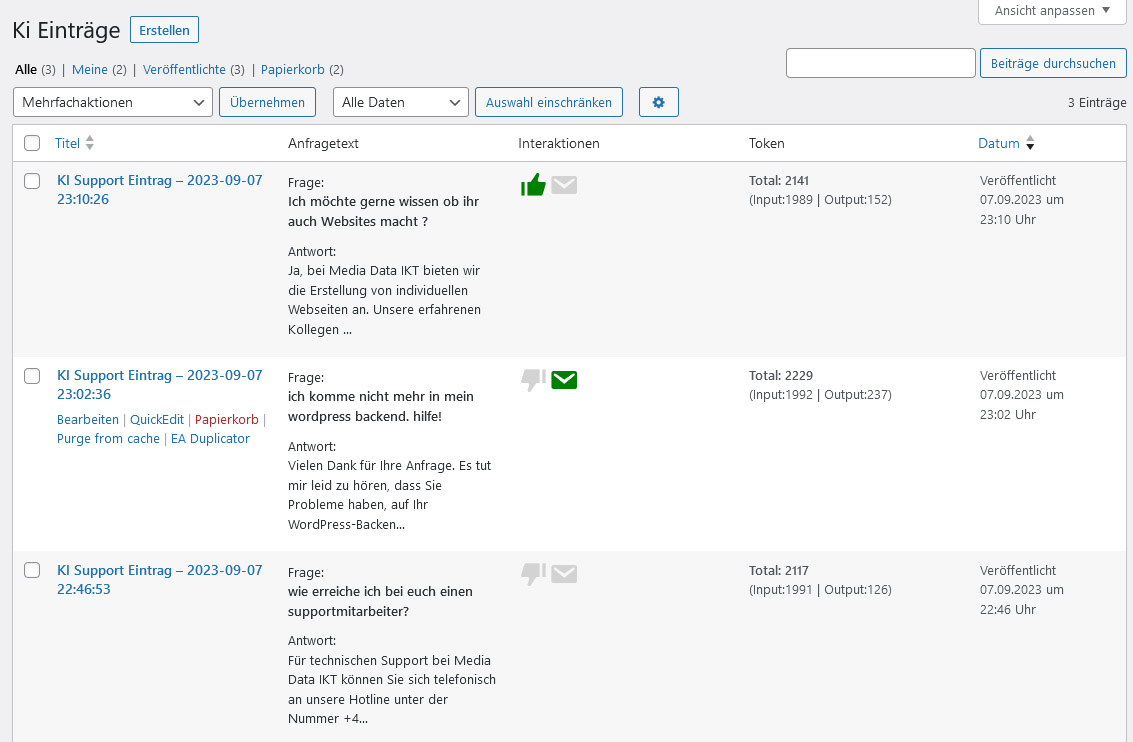1133x742 pixels.
Task: Focus the search input field
Action: pyautogui.click(x=881, y=64)
